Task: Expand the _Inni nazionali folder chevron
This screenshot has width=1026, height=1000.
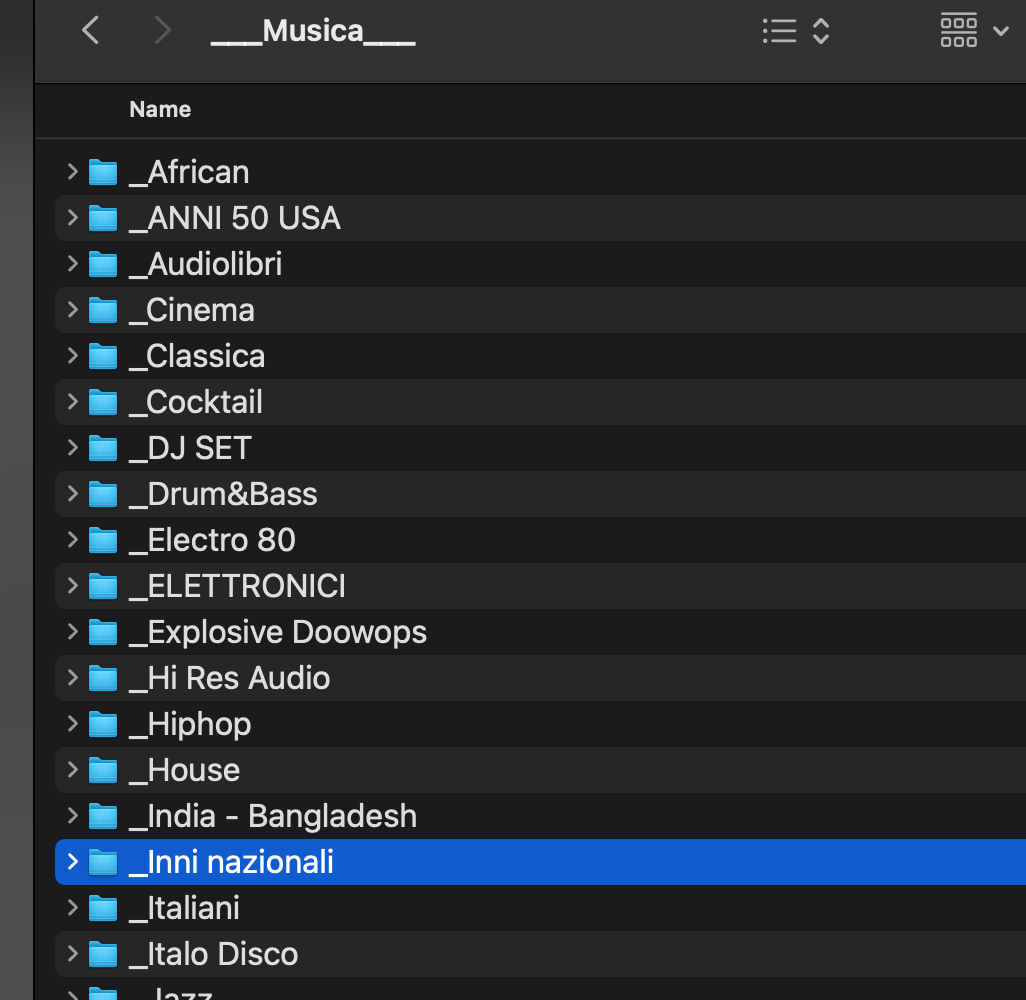Action: (x=72, y=862)
